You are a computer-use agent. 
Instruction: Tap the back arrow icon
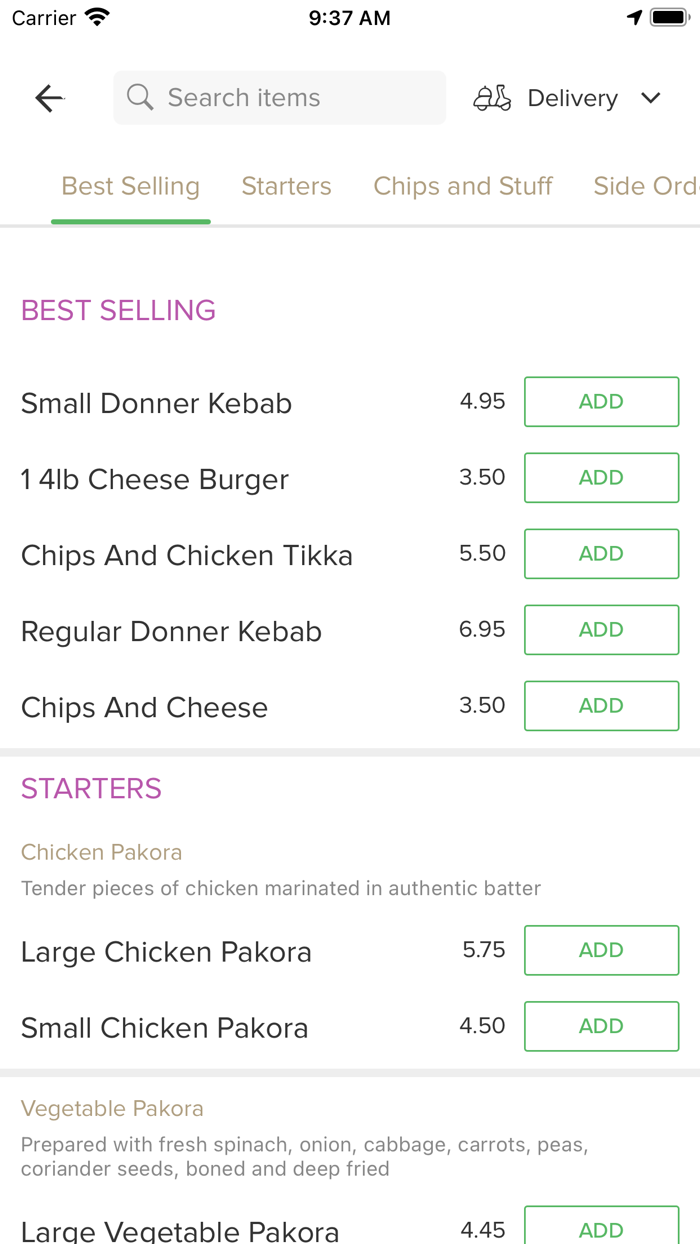pos(49,98)
